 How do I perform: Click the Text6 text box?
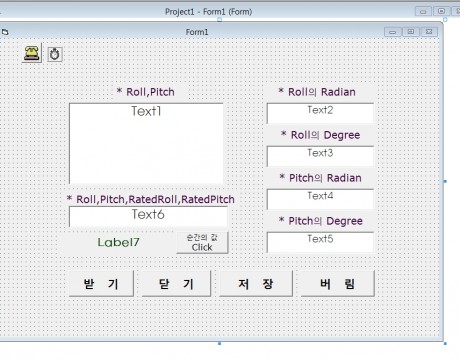click(148, 217)
